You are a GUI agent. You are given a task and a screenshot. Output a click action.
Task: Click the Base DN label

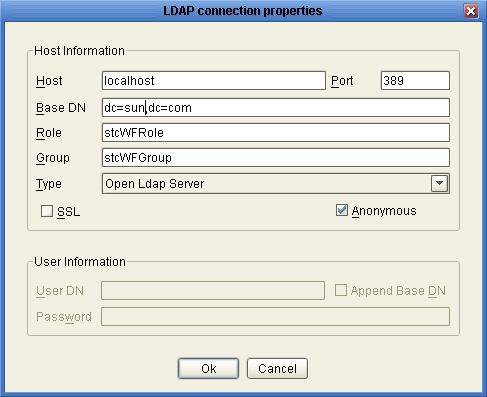point(61,108)
